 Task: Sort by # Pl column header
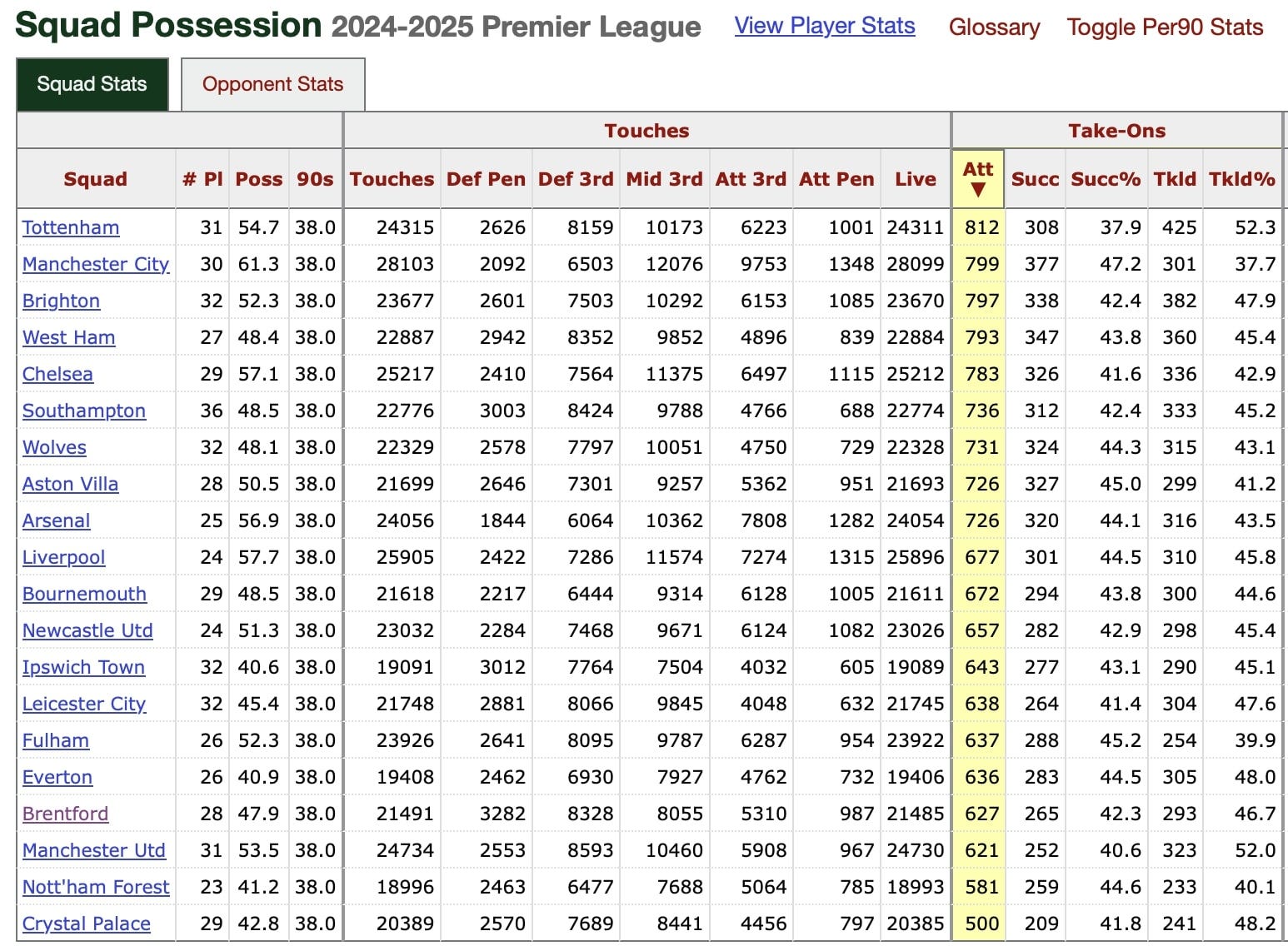click(202, 179)
